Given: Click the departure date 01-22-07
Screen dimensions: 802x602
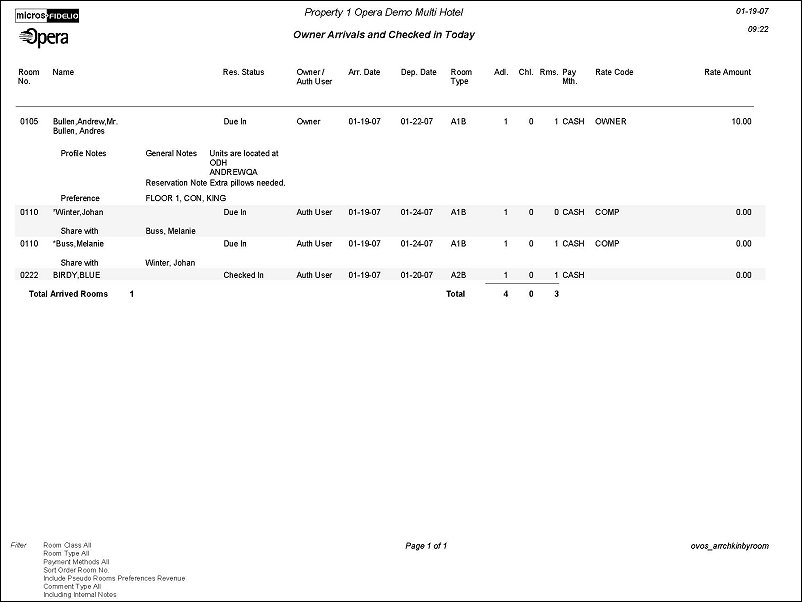Looking at the screenshot, I should pos(418,121).
